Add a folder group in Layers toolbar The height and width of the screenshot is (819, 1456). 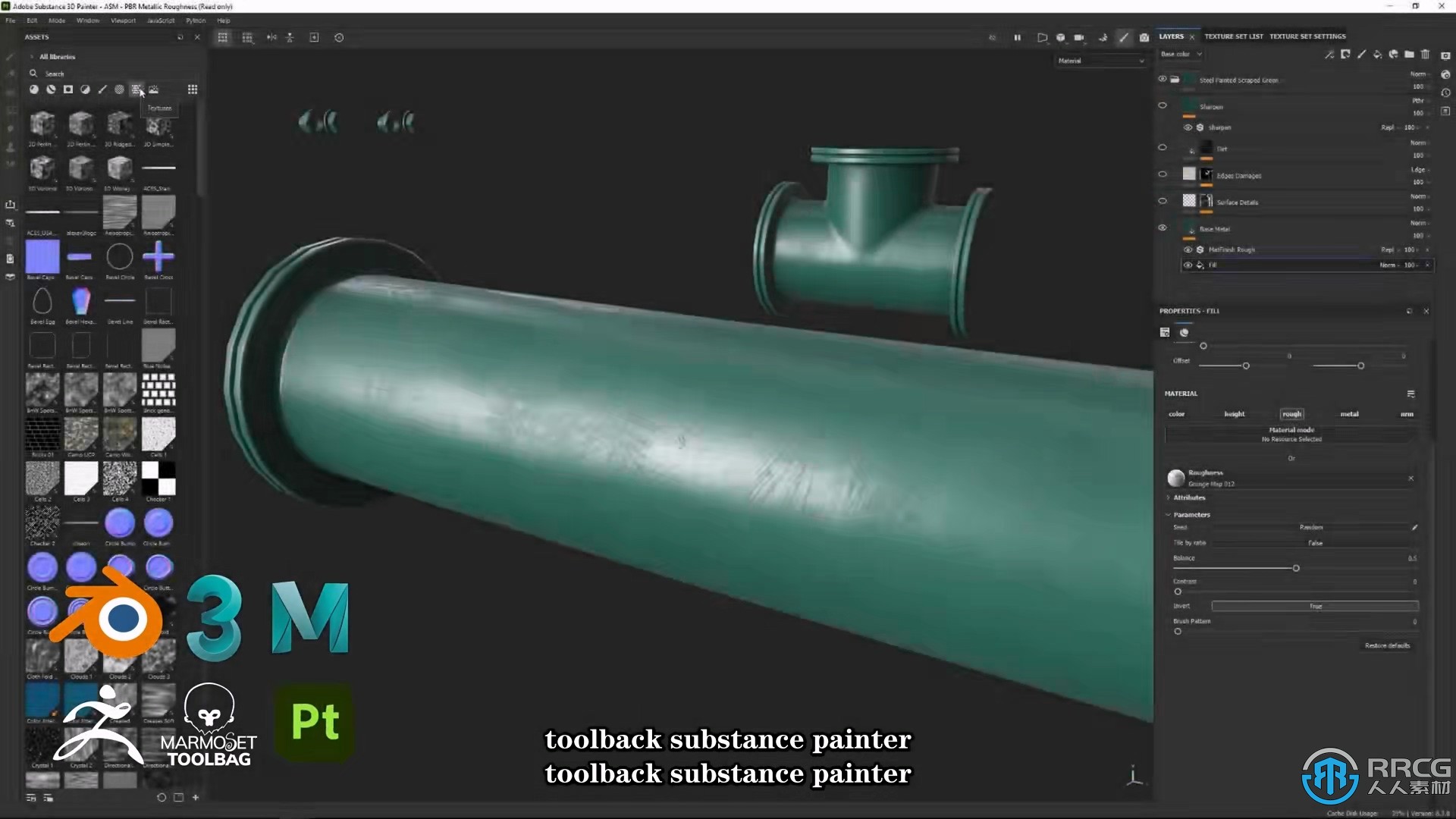(1409, 55)
